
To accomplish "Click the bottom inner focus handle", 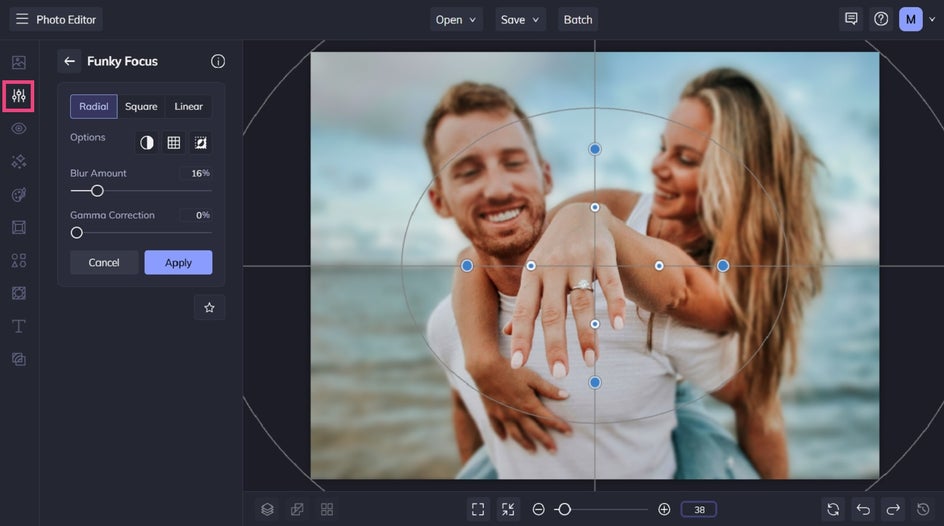I will (x=595, y=324).
